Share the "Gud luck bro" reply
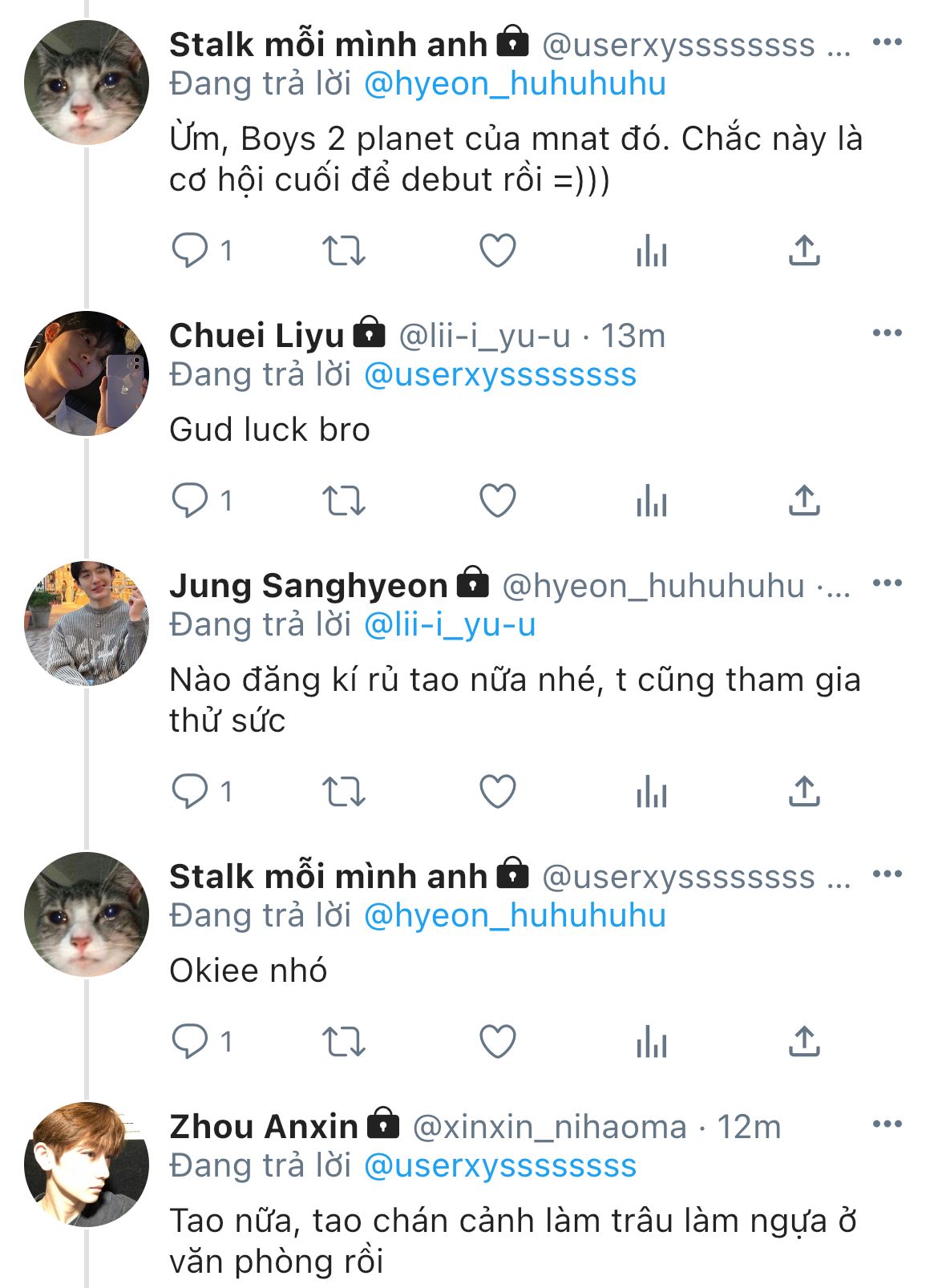This screenshot has height=1288, width=938. coord(804,501)
